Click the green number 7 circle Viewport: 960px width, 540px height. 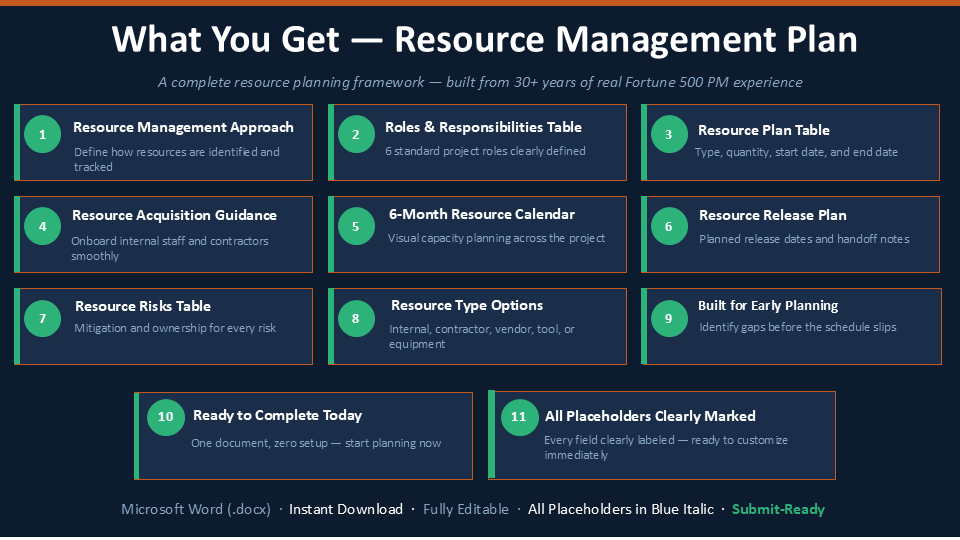(42, 318)
